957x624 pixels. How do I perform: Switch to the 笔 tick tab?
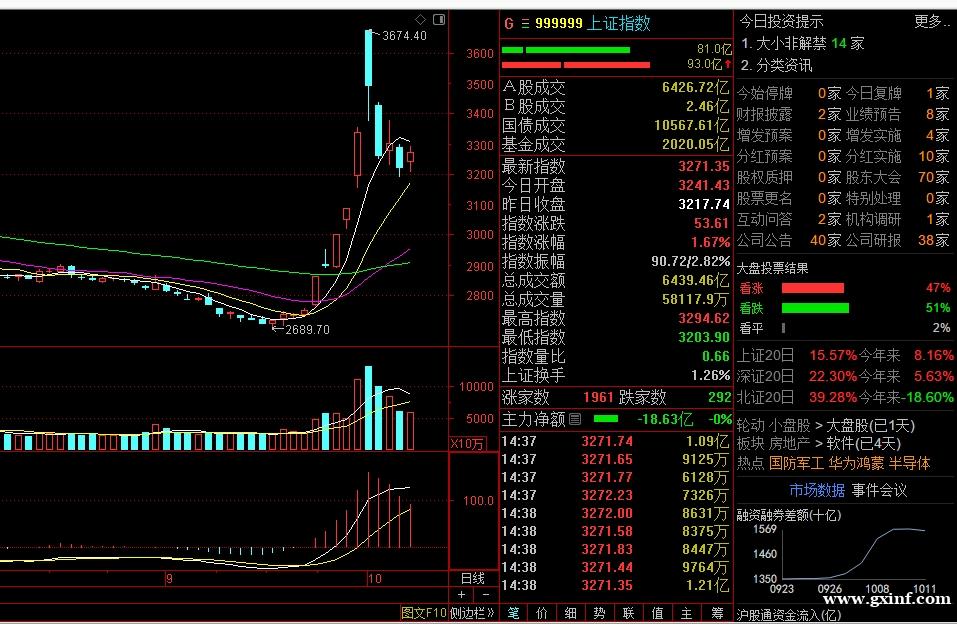pos(513,613)
